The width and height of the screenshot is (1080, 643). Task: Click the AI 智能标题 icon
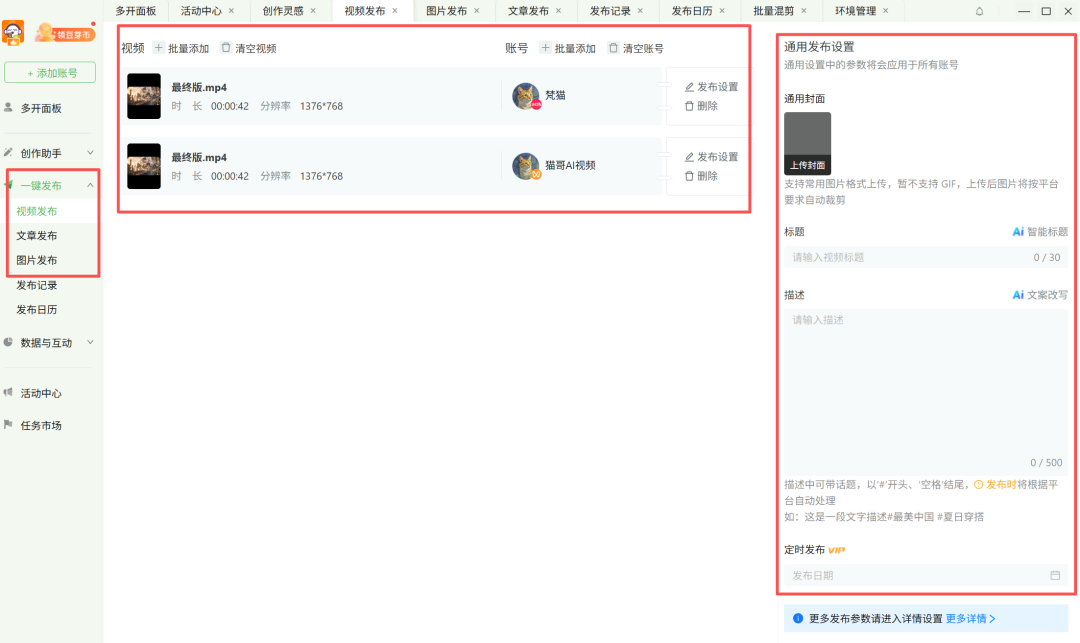[x=1019, y=231]
